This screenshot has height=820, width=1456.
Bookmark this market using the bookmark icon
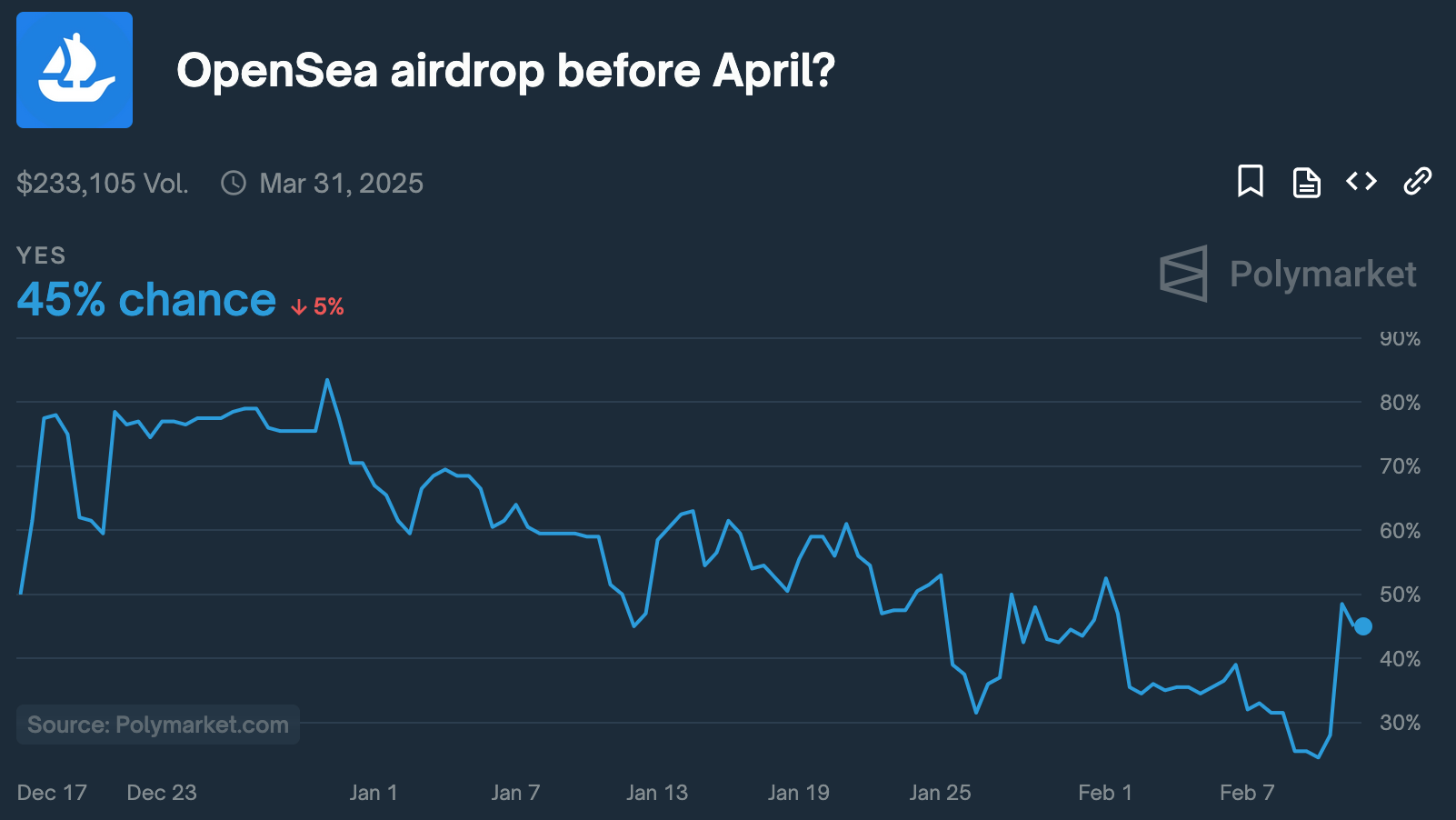click(1252, 182)
